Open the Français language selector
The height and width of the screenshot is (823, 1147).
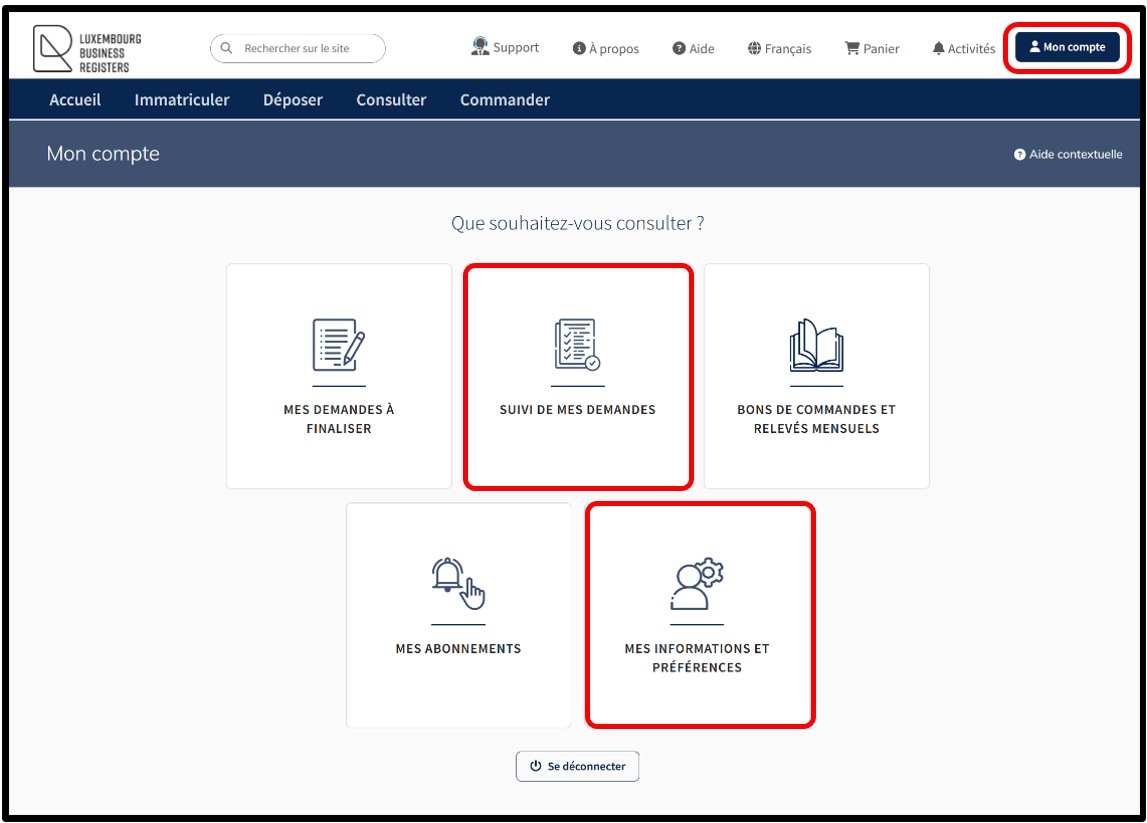(x=779, y=48)
